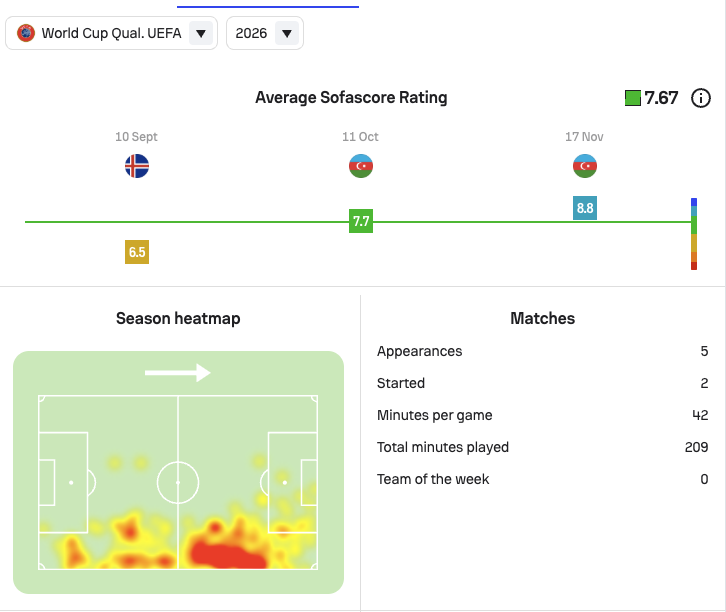Open the World Cup Qual. UEFA dropdown
Viewport: 726px width, 612px height.
pos(111,33)
